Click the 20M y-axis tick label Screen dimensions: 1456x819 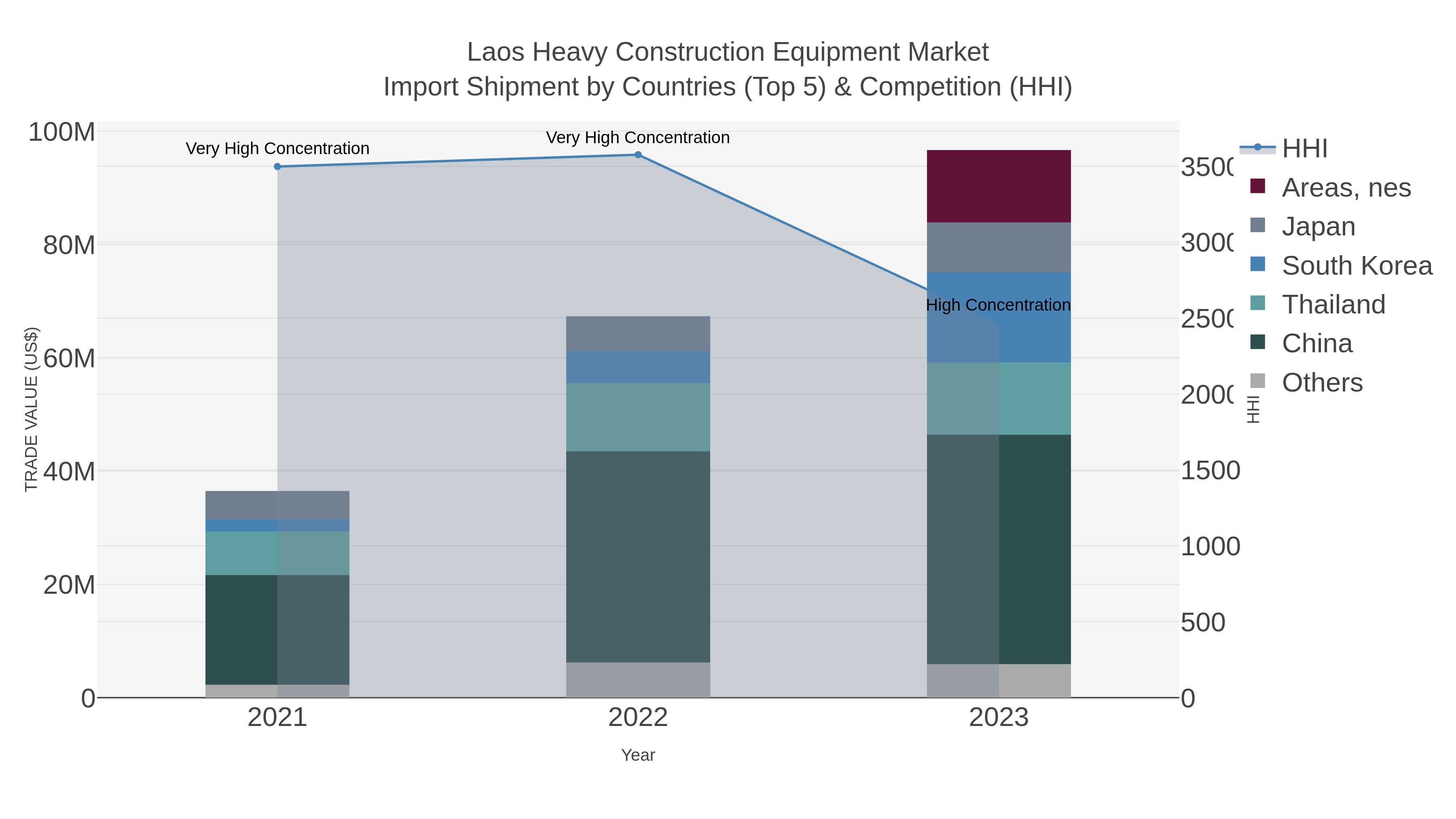coord(69,585)
